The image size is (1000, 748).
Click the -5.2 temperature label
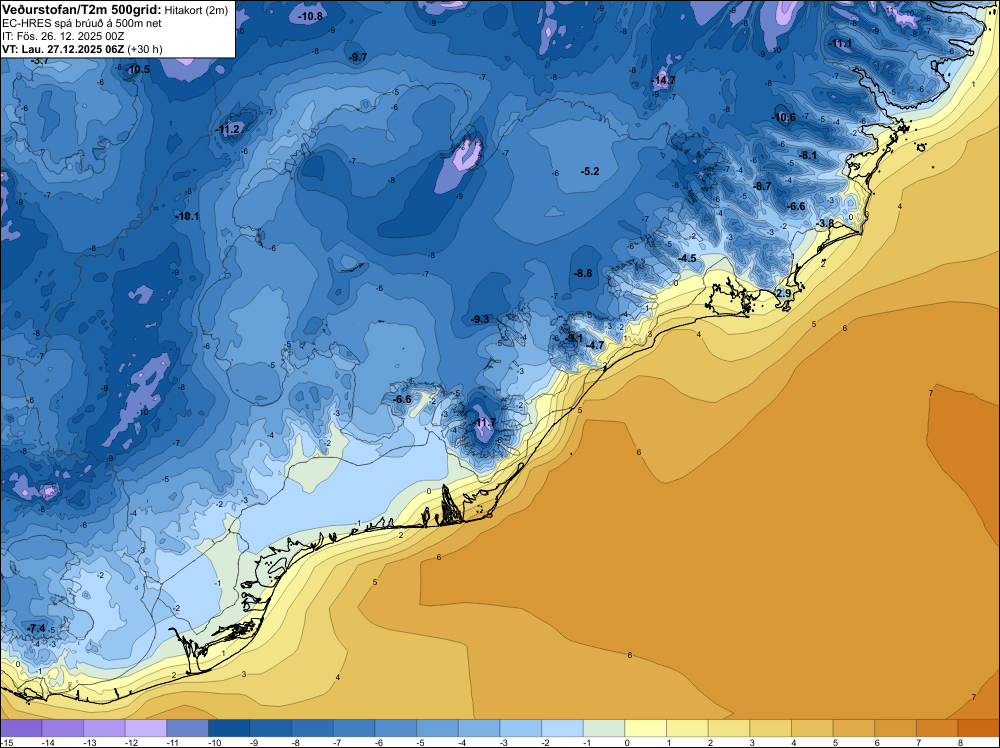pyautogui.click(x=591, y=171)
